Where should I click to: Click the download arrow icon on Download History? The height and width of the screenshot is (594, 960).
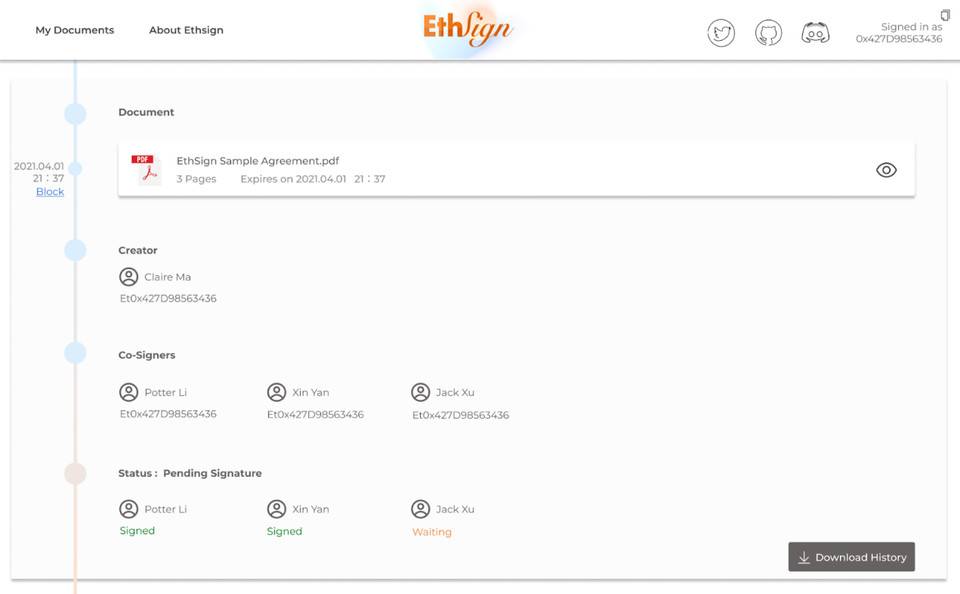(x=804, y=557)
